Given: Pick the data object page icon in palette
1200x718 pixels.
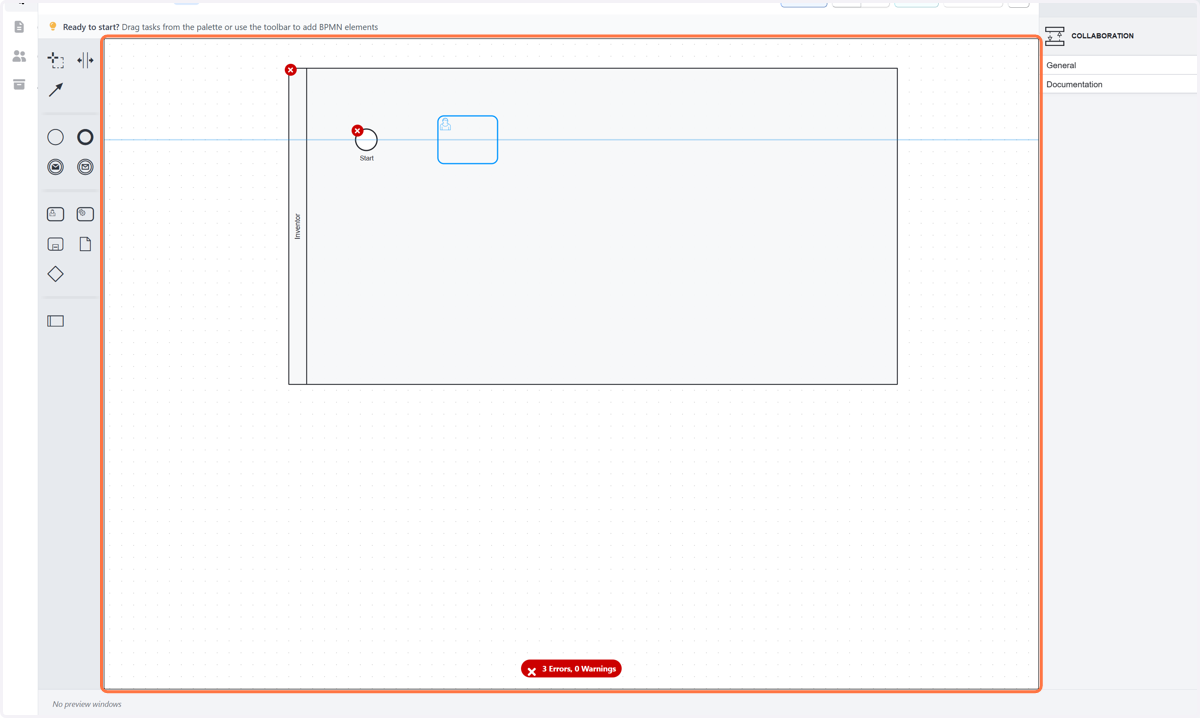Looking at the screenshot, I should [x=85, y=244].
